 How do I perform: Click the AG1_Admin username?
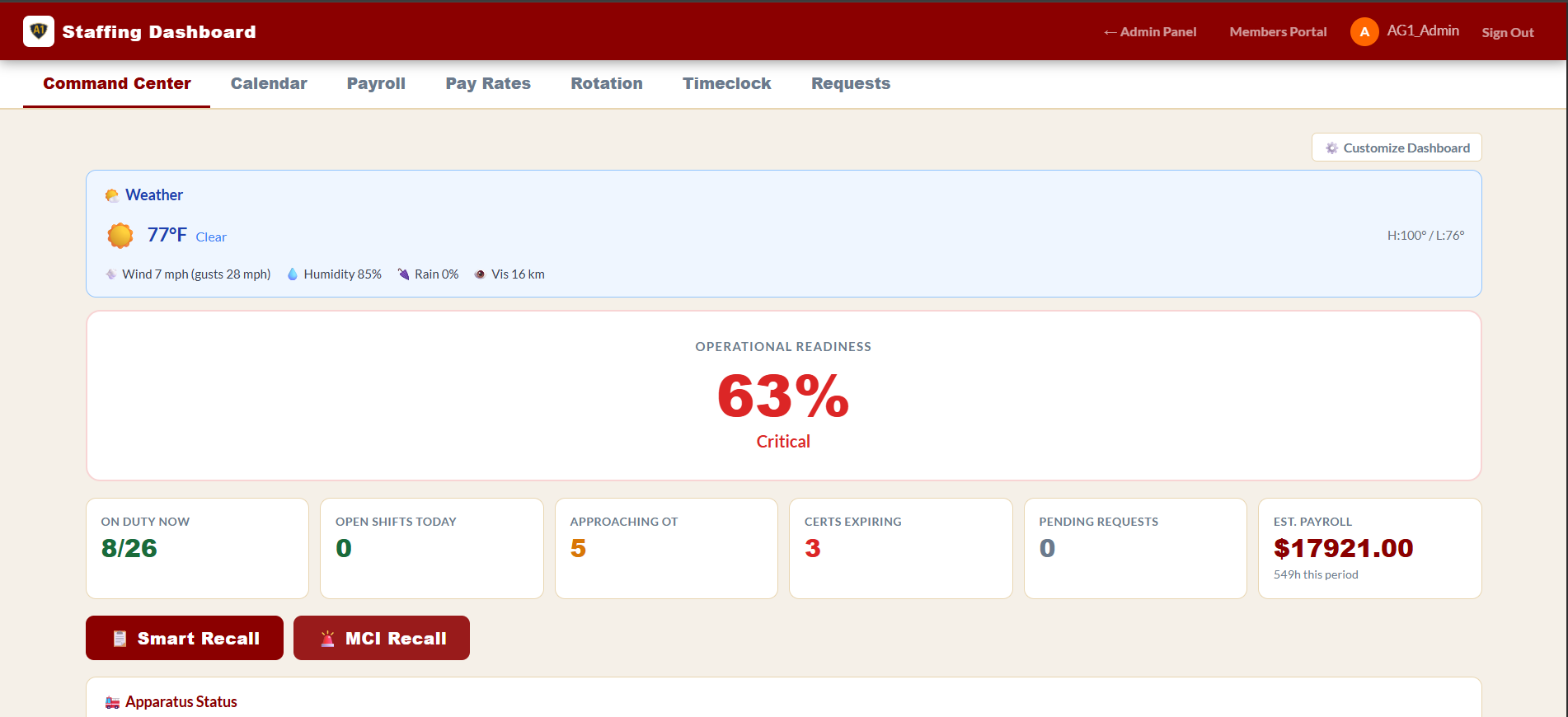click(x=1423, y=30)
